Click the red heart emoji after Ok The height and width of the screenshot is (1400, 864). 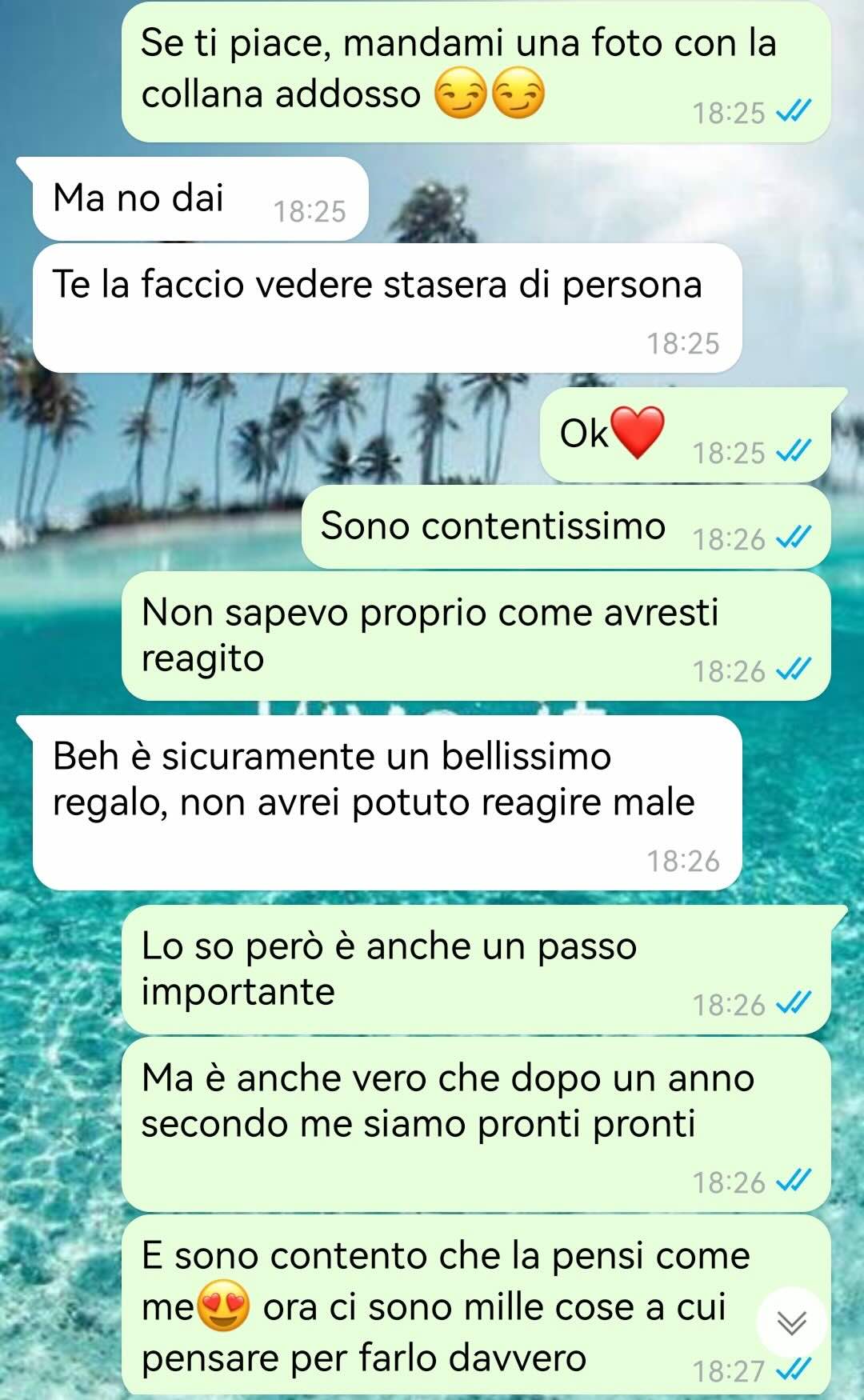pos(638,432)
